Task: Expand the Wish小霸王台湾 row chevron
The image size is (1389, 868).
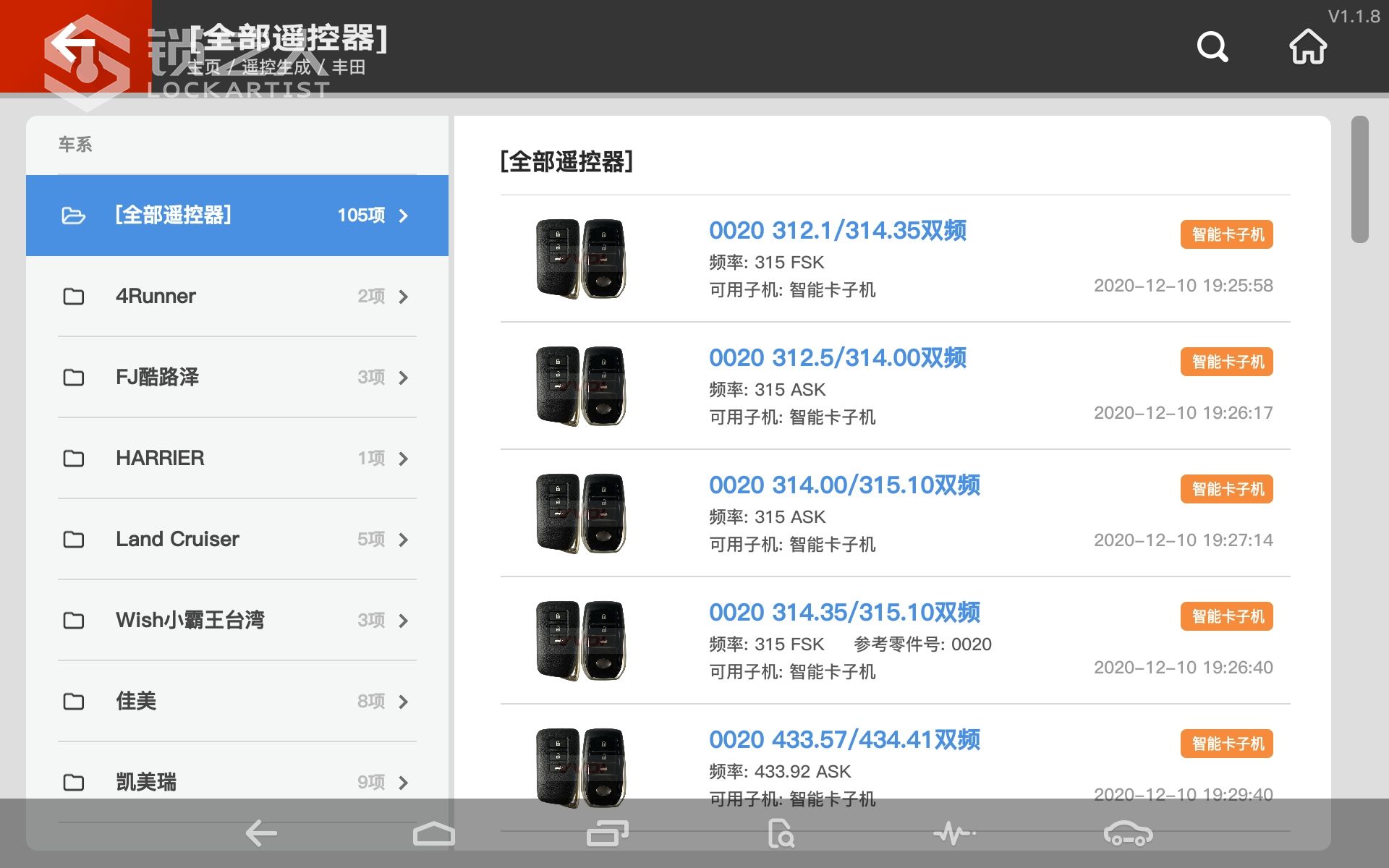Action: click(x=404, y=621)
